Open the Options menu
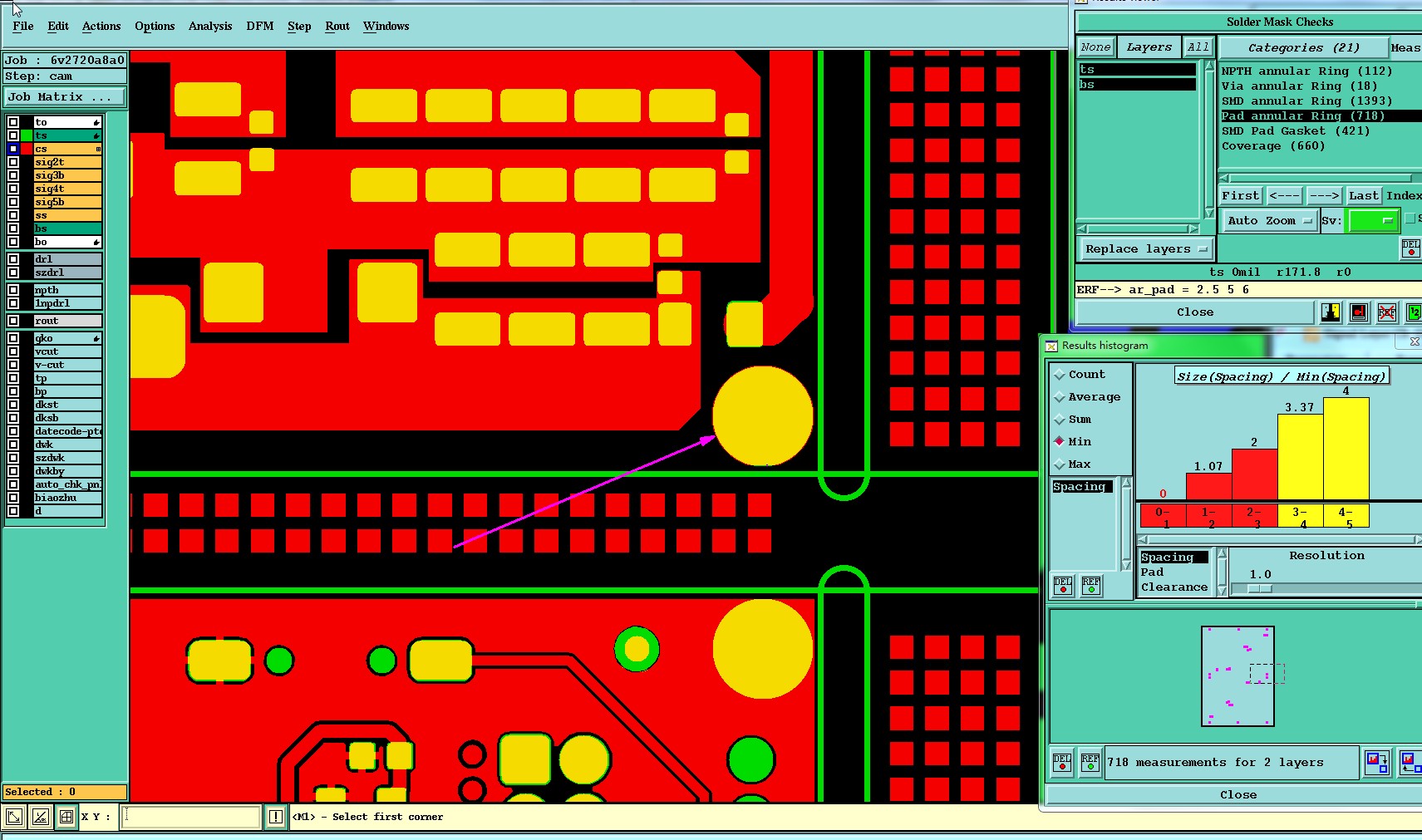Image resolution: width=1422 pixels, height=840 pixels. coord(155,27)
